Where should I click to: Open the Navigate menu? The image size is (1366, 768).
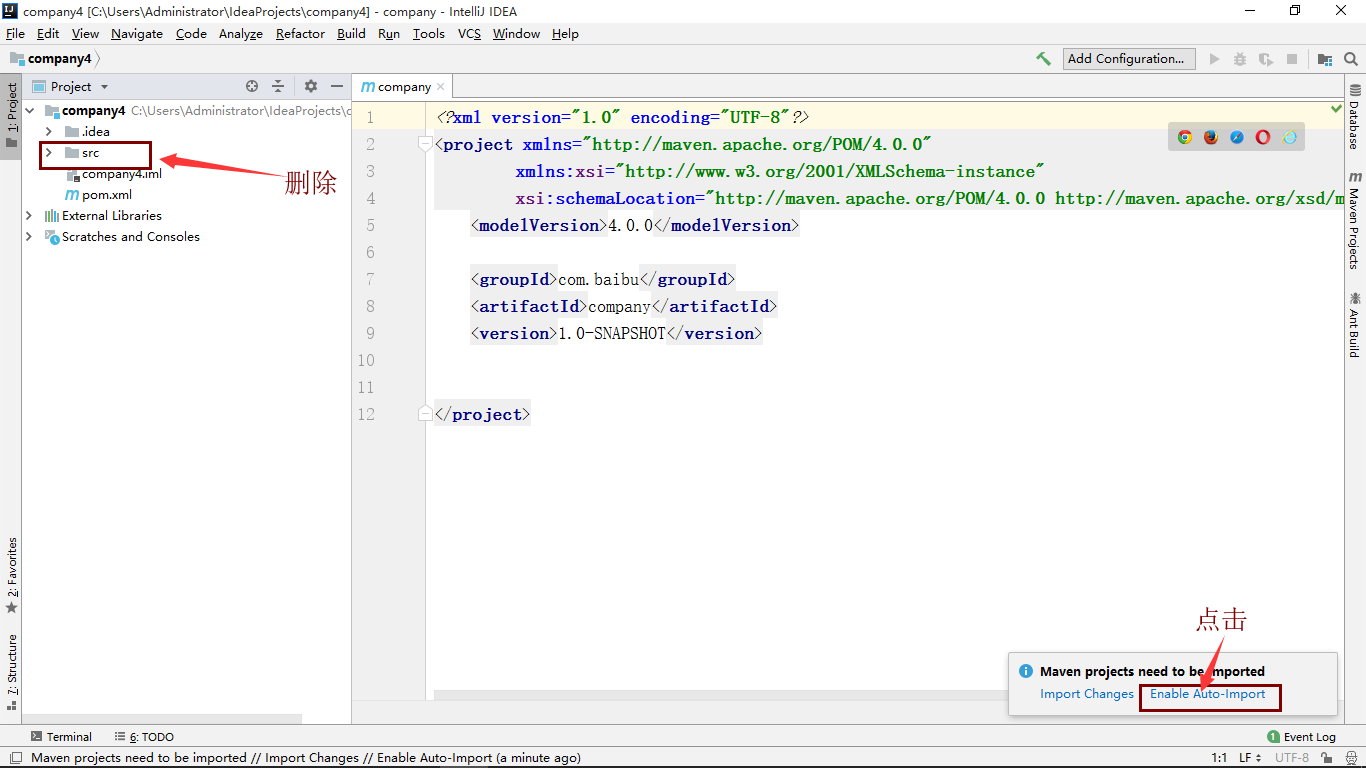tap(137, 33)
